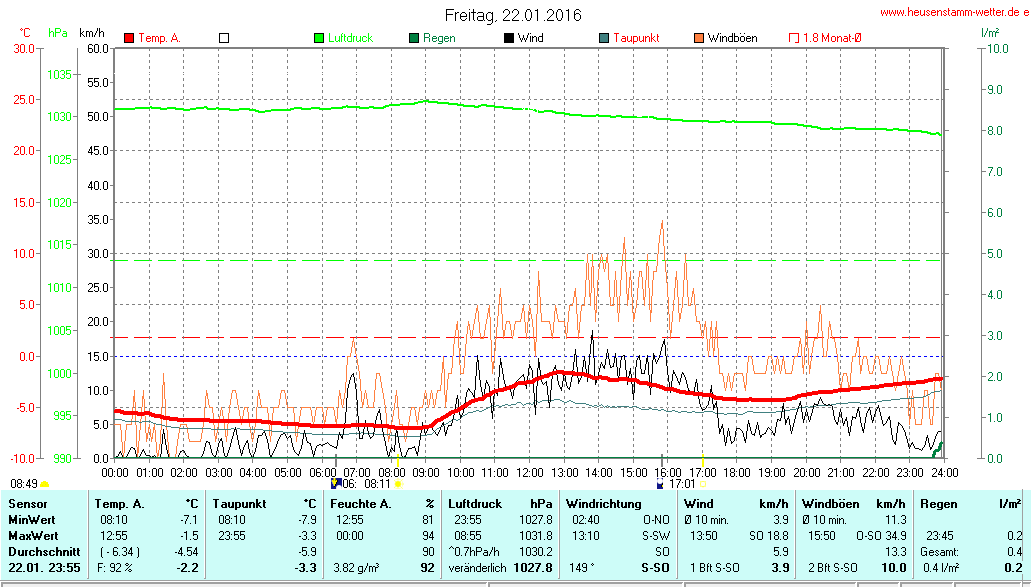Click the dark green Regen legend square
This screenshot has width=1034, height=587.
[x=414, y=38]
